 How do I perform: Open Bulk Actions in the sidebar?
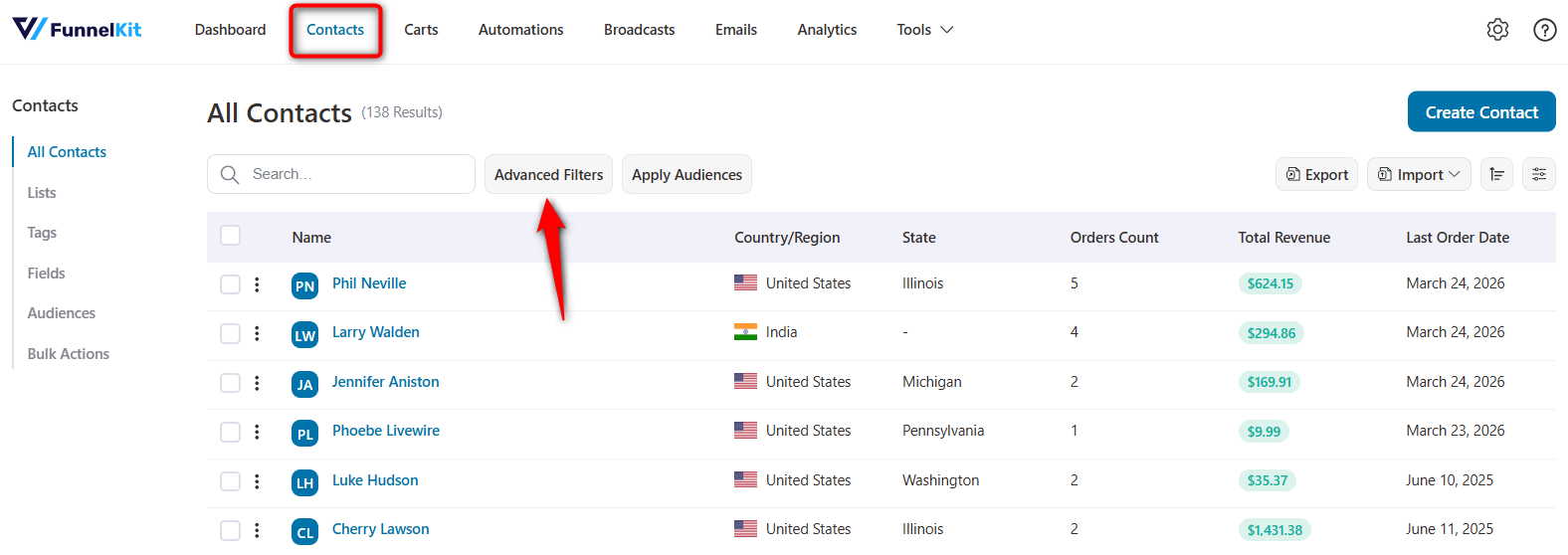coord(69,354)
